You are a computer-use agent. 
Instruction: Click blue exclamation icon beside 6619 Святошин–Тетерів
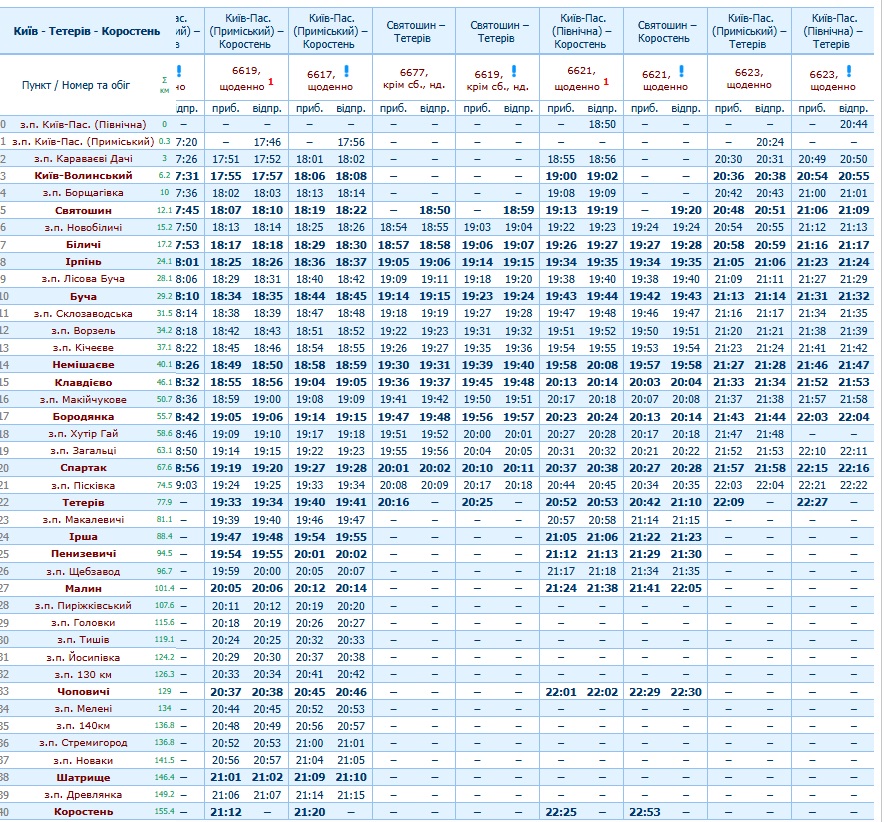[x=515, y=71]
